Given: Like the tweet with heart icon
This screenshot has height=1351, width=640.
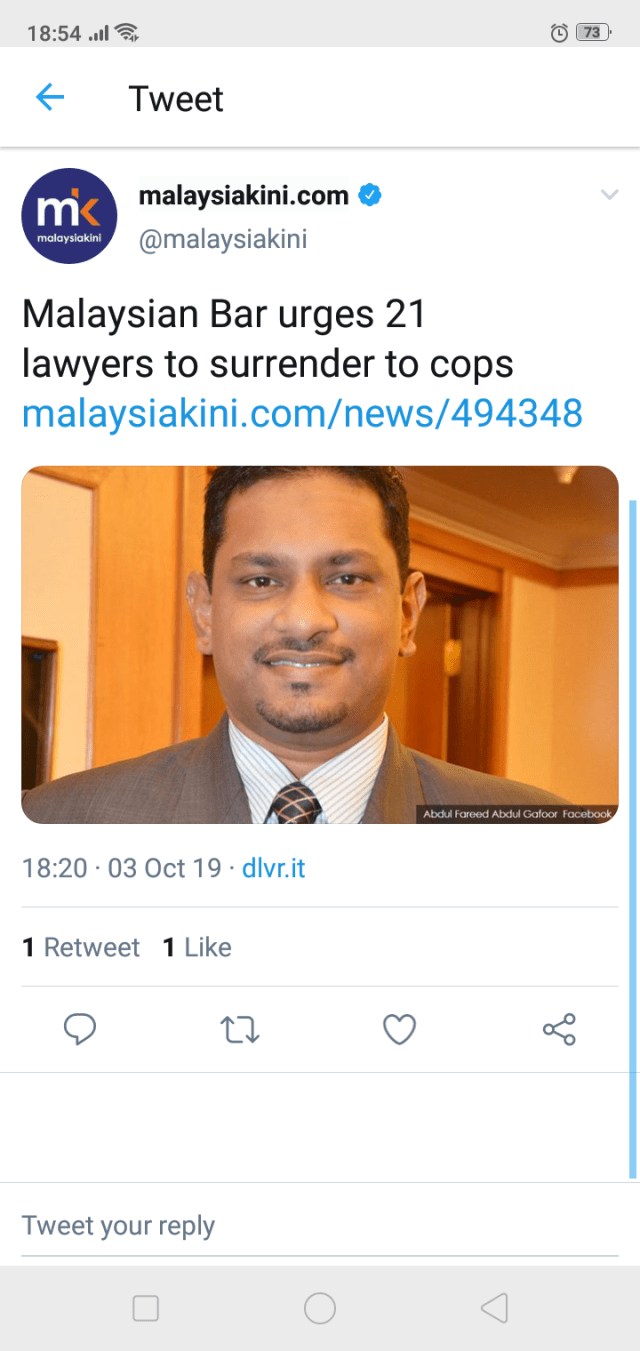Looking at the screenshot, I should tap(399, 1029).
